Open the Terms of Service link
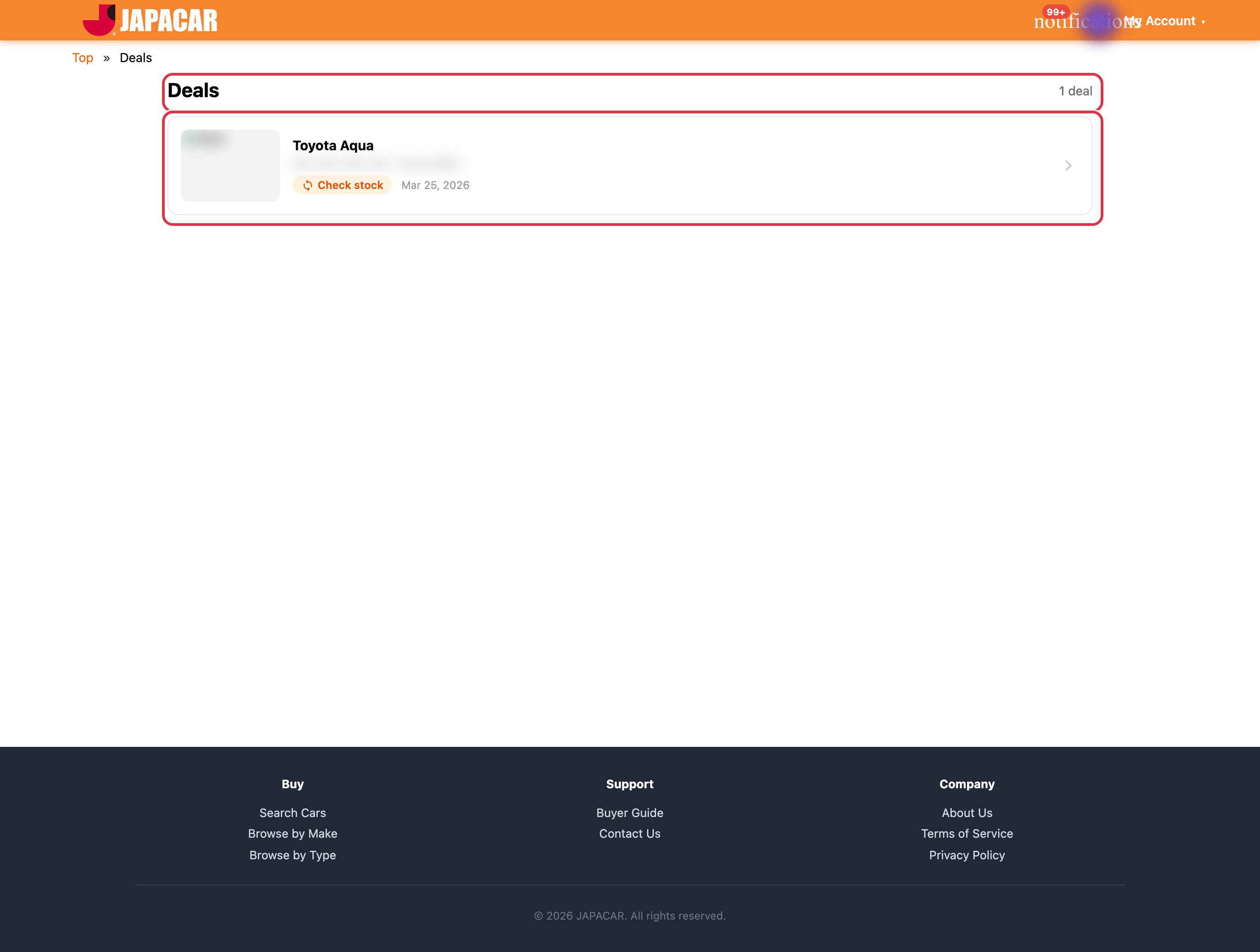This screenshot has width=1260, height=952. (x=967, y=834)
